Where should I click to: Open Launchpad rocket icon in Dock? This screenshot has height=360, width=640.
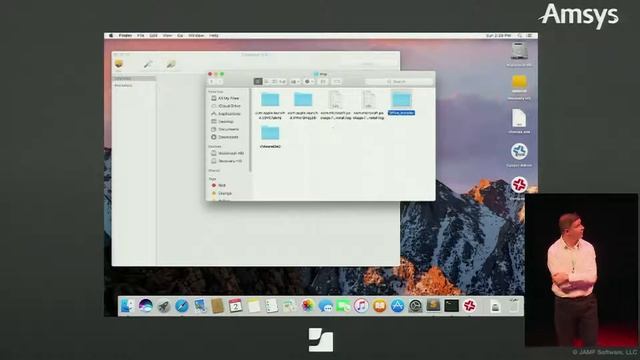pos(164,306)
